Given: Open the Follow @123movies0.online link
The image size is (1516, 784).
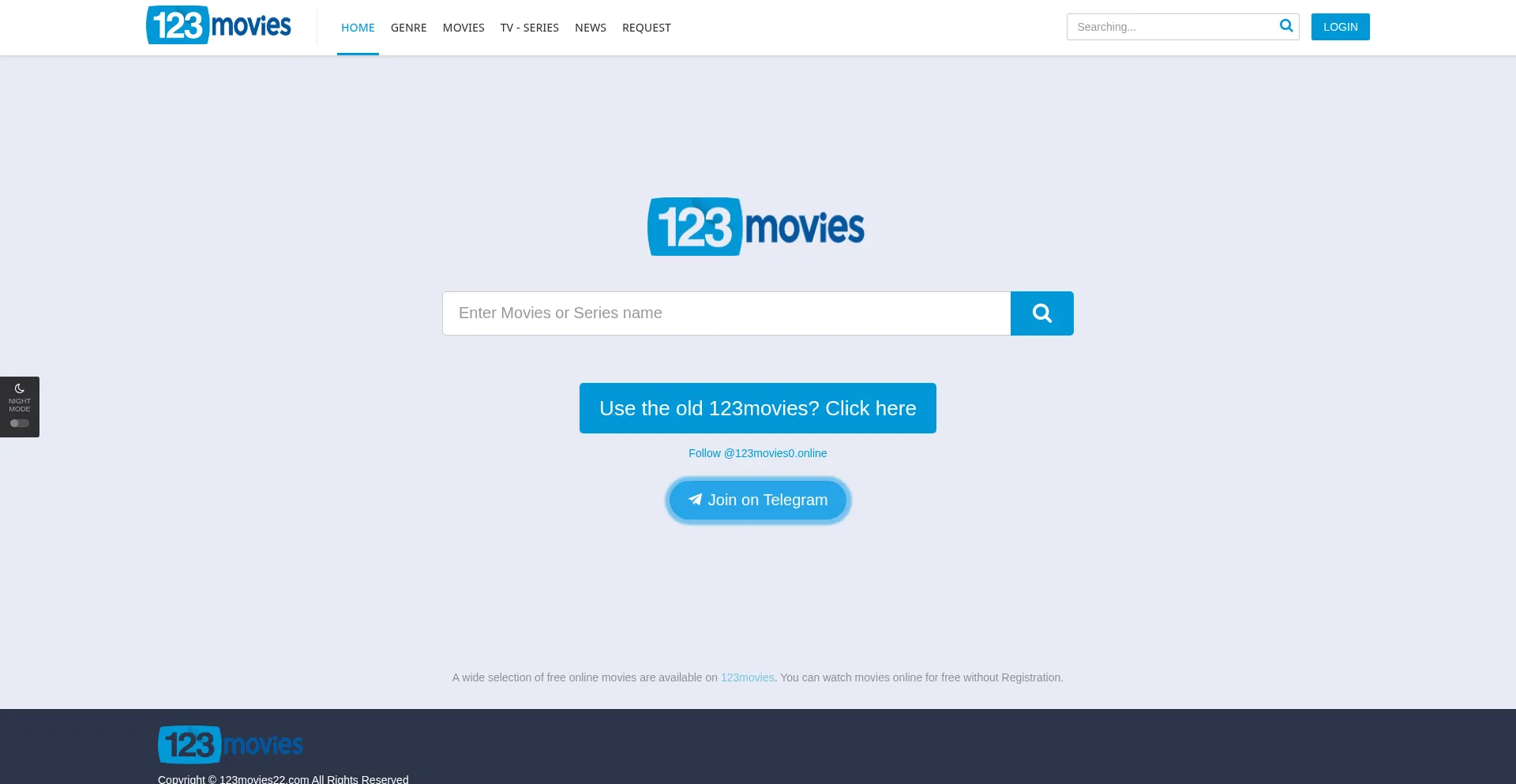Looking at the screenshot, I should (x=757, y=453).
